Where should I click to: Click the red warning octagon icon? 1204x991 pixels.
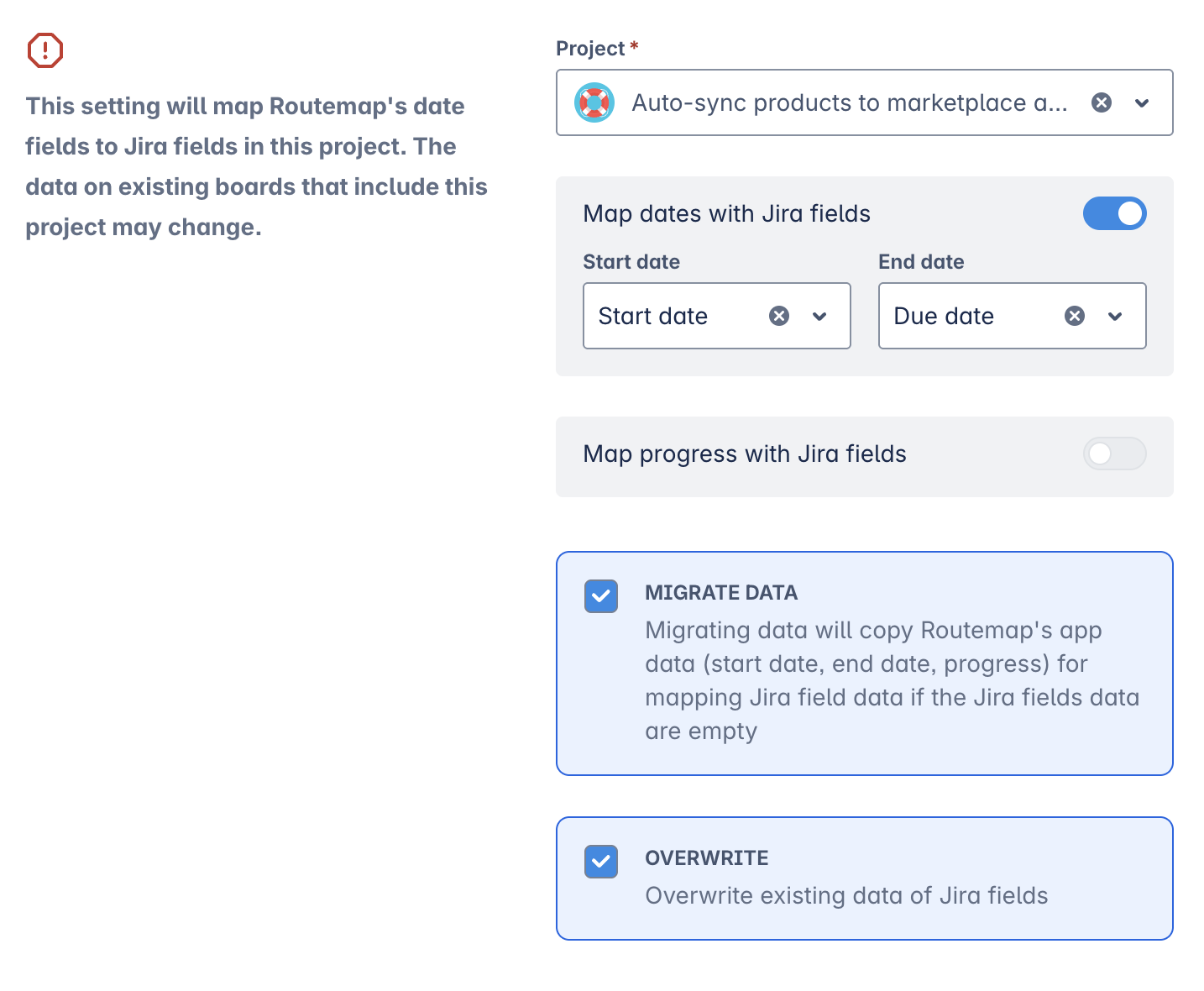point(45,50)
